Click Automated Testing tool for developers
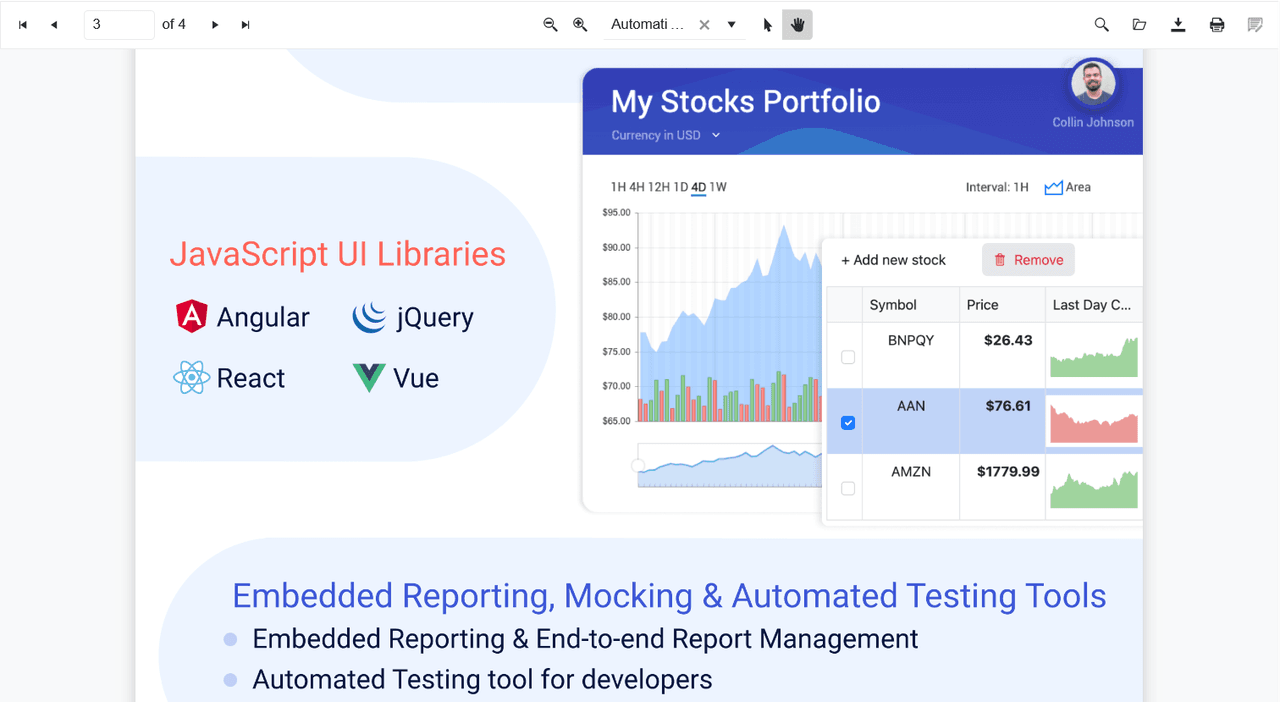1280x702 pixels. coord(482,680)
